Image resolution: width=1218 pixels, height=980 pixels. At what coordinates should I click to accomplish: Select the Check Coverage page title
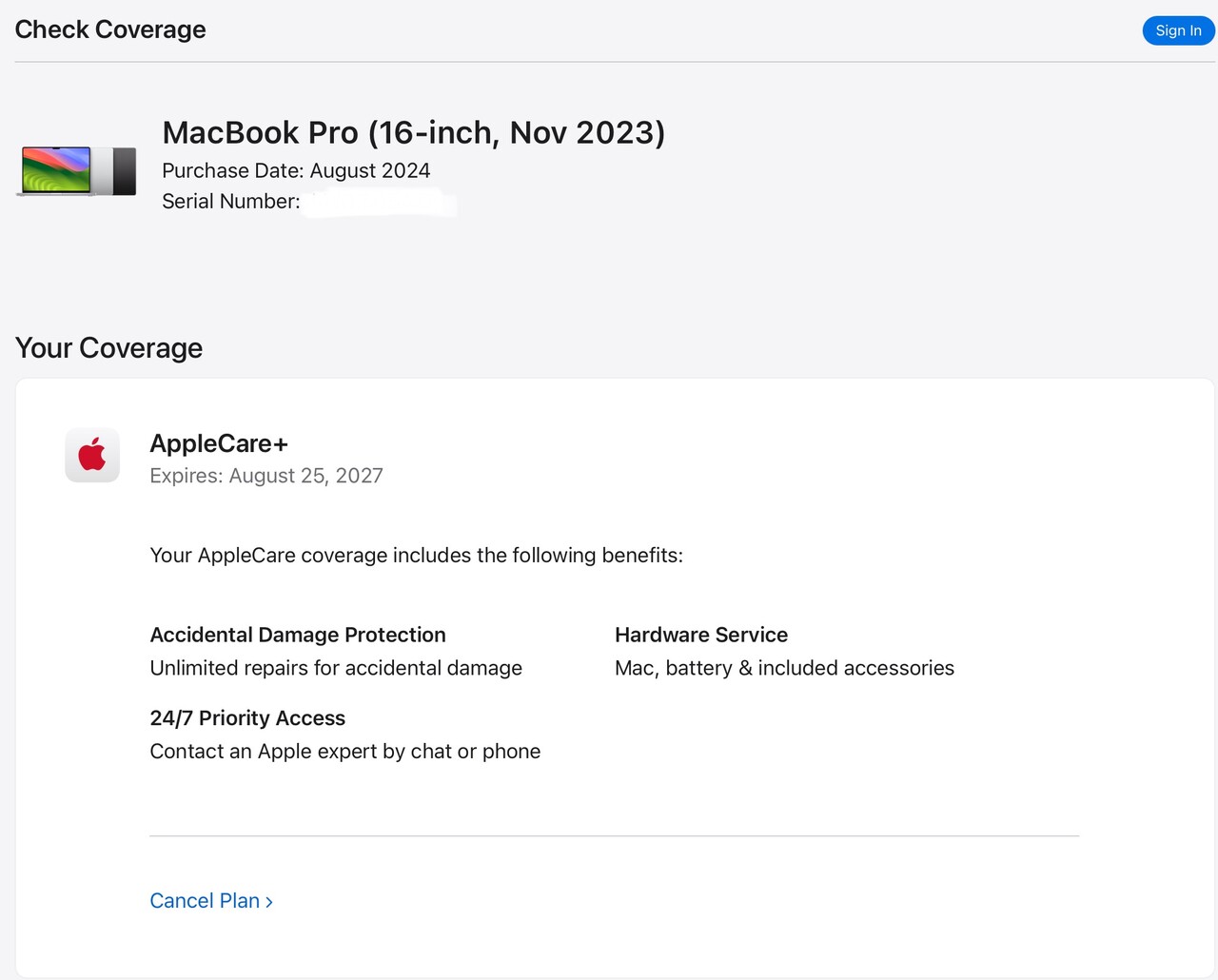[x=110, y=29]
